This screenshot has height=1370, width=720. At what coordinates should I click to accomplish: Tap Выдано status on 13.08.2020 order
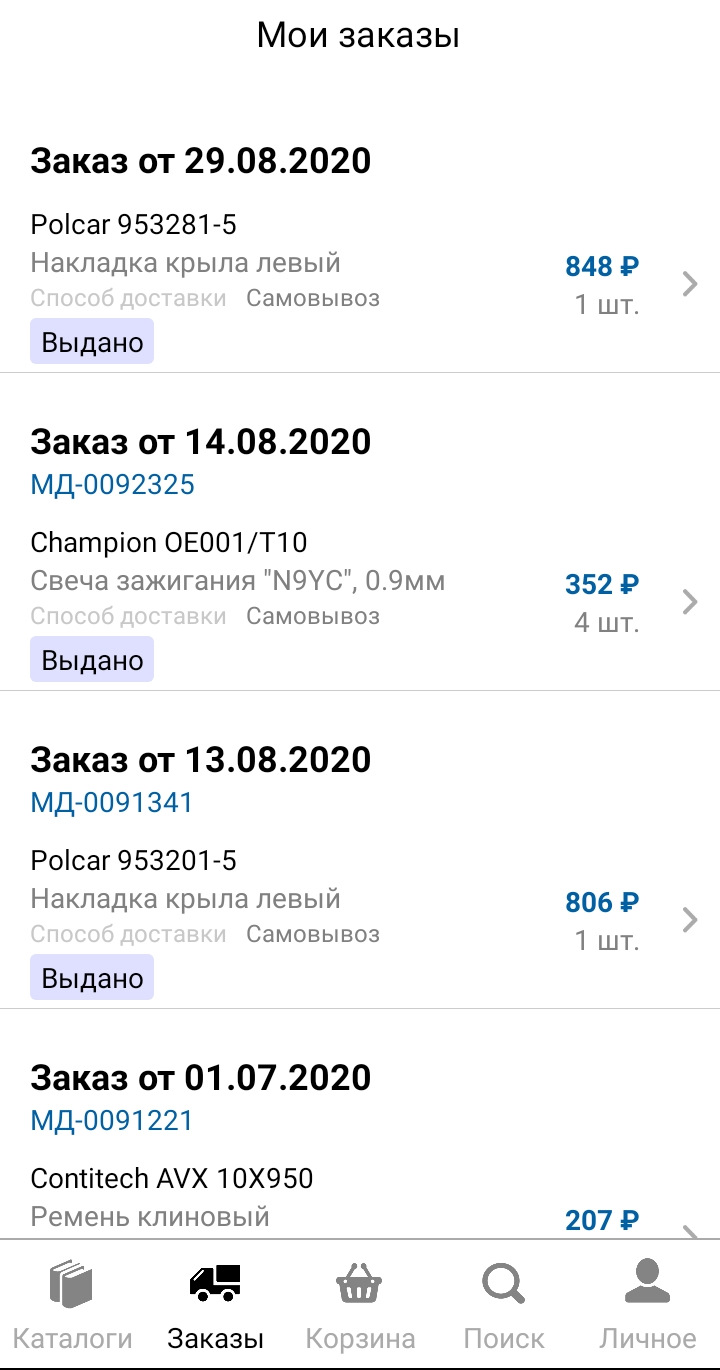[92, 978]
